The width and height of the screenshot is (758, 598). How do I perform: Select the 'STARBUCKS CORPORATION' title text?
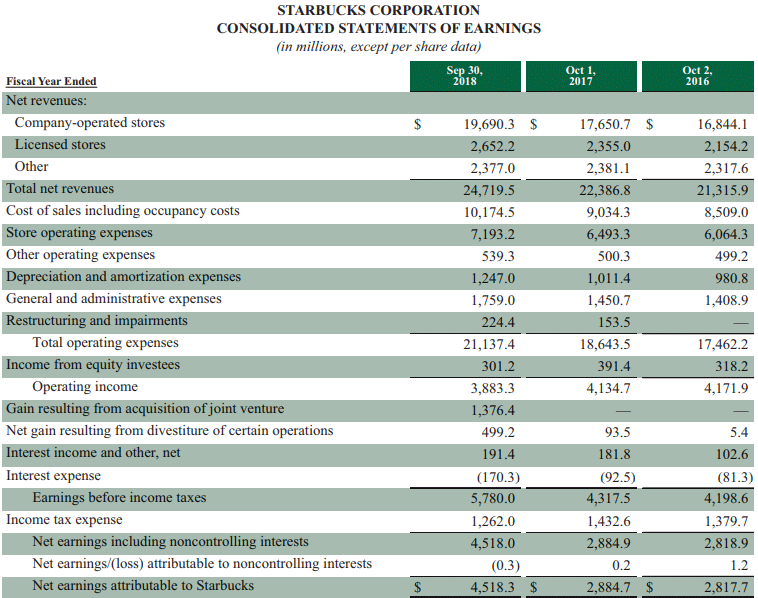pyautogui.click(x=379, y=10)
